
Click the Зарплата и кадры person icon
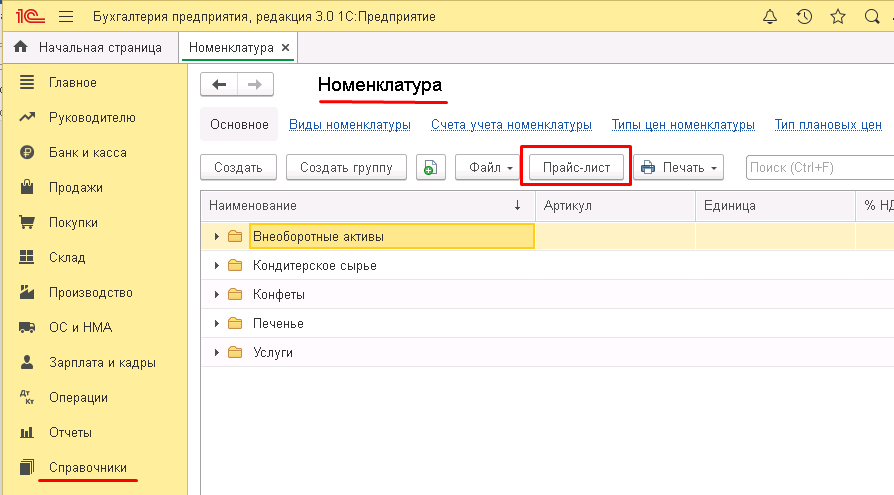(x=27, y=362)
